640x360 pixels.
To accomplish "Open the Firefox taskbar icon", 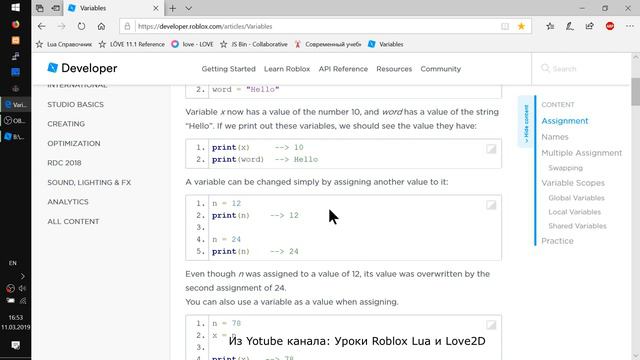I will click(16, 24).
